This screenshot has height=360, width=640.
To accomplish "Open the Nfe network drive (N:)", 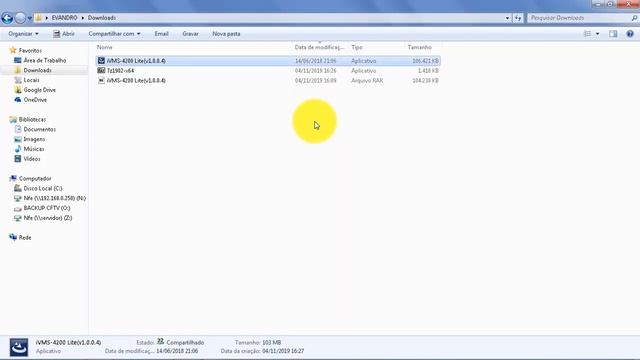I will [x=55, y=198].
